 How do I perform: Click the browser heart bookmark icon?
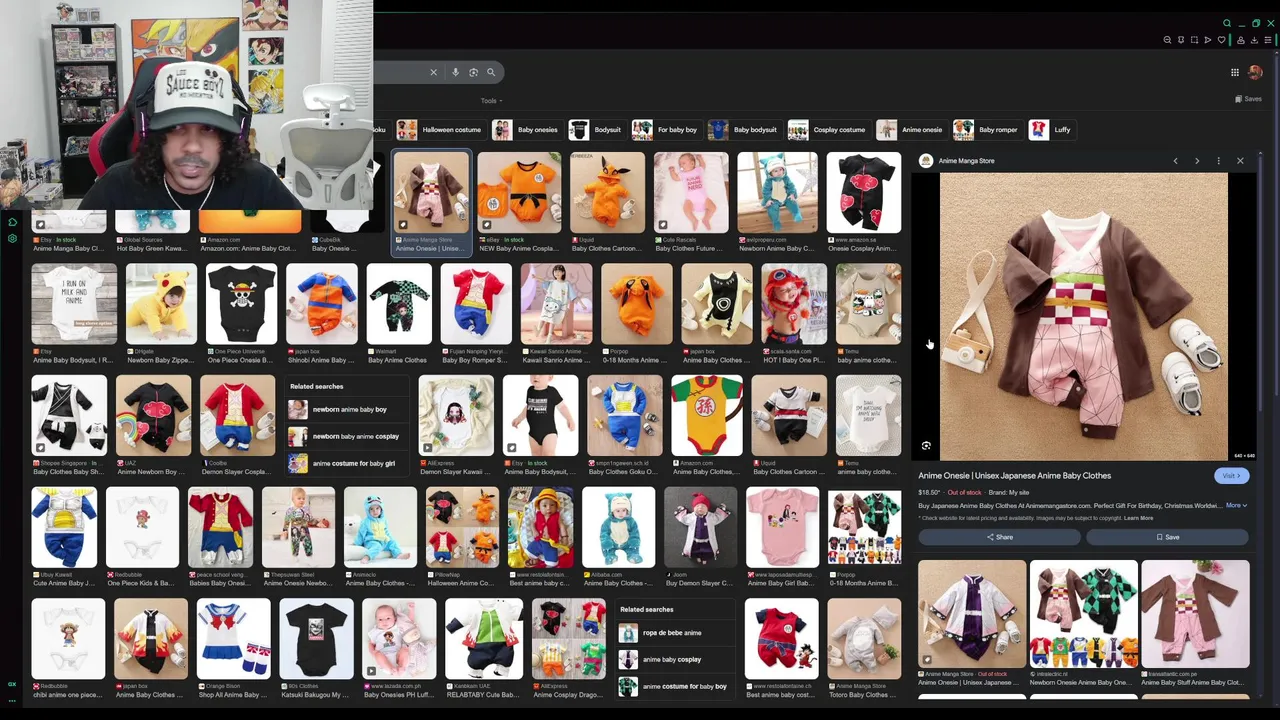point(1221,40)
